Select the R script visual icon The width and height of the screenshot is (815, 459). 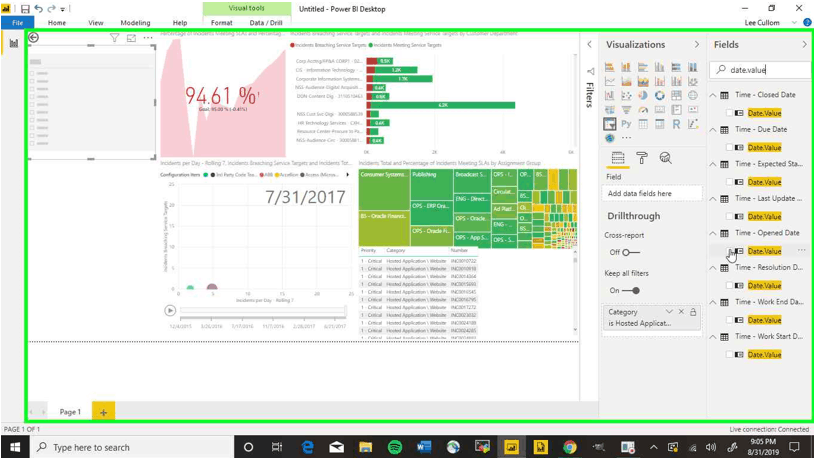(676, 124)
